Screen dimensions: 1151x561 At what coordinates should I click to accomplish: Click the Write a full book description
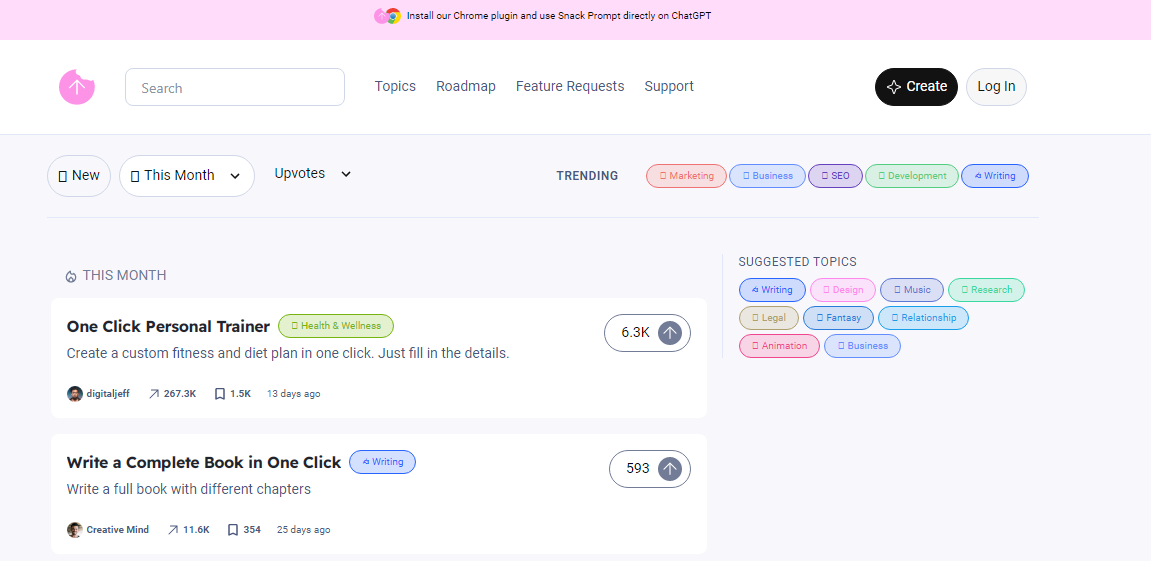pyautogui.click(x=189, y=489)
